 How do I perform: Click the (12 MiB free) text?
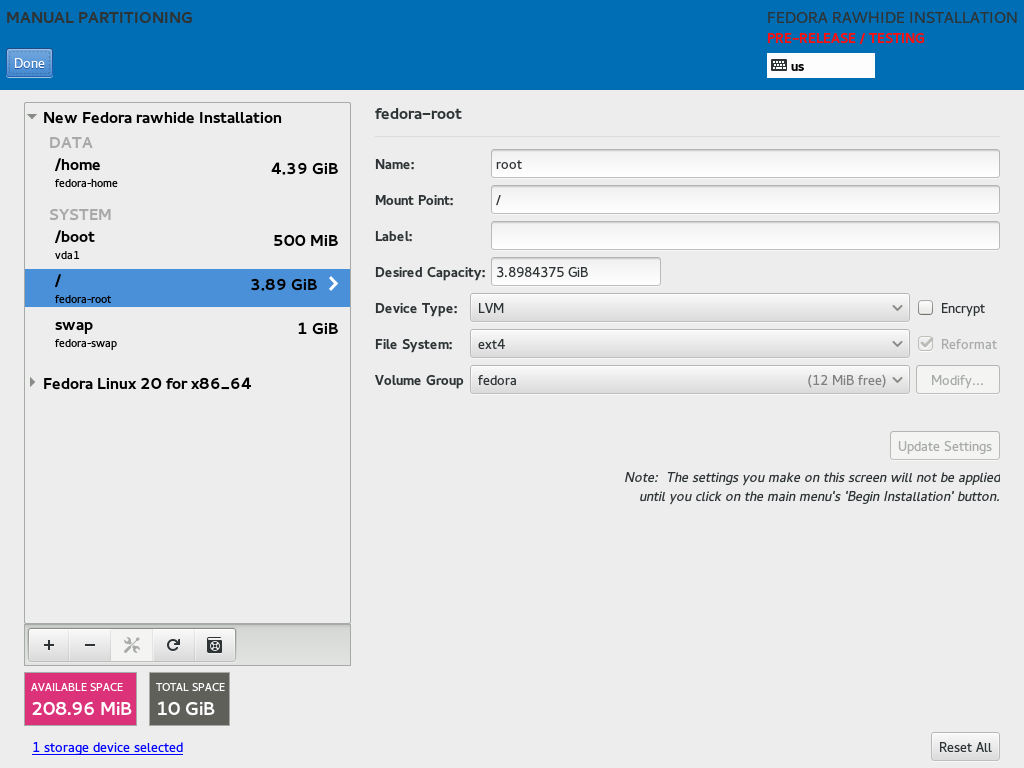coord(846,380)
